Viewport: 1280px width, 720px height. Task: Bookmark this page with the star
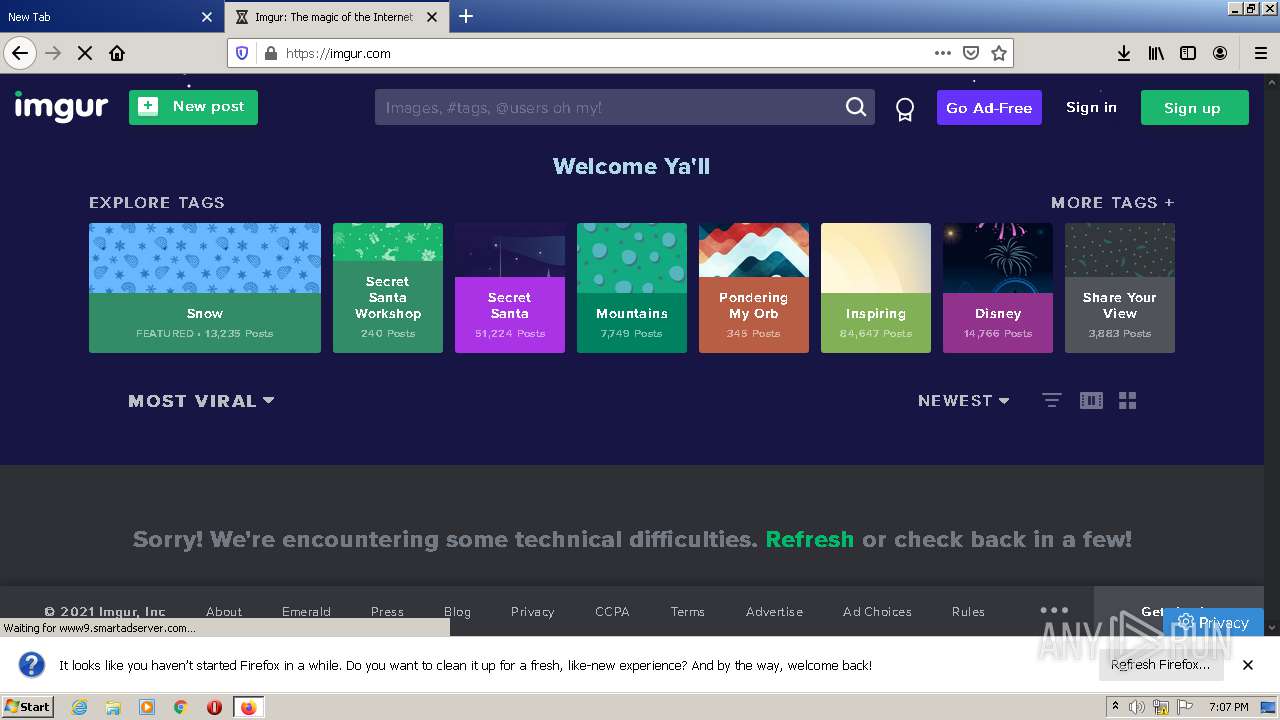998,53
